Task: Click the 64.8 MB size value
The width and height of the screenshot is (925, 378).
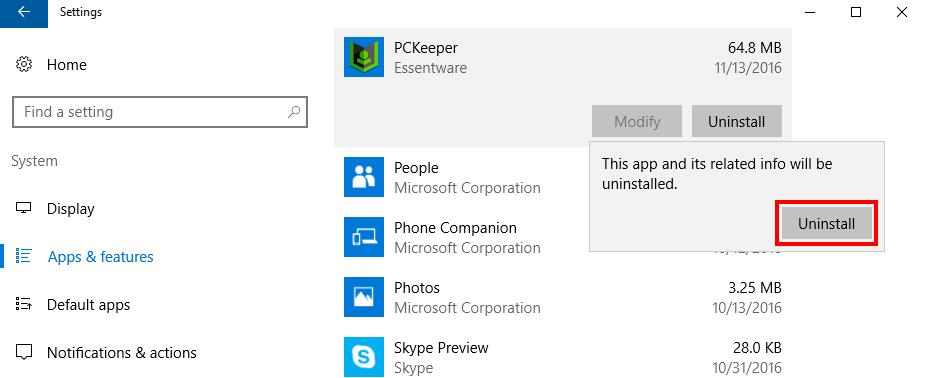Action: click(x=755, y=48)
